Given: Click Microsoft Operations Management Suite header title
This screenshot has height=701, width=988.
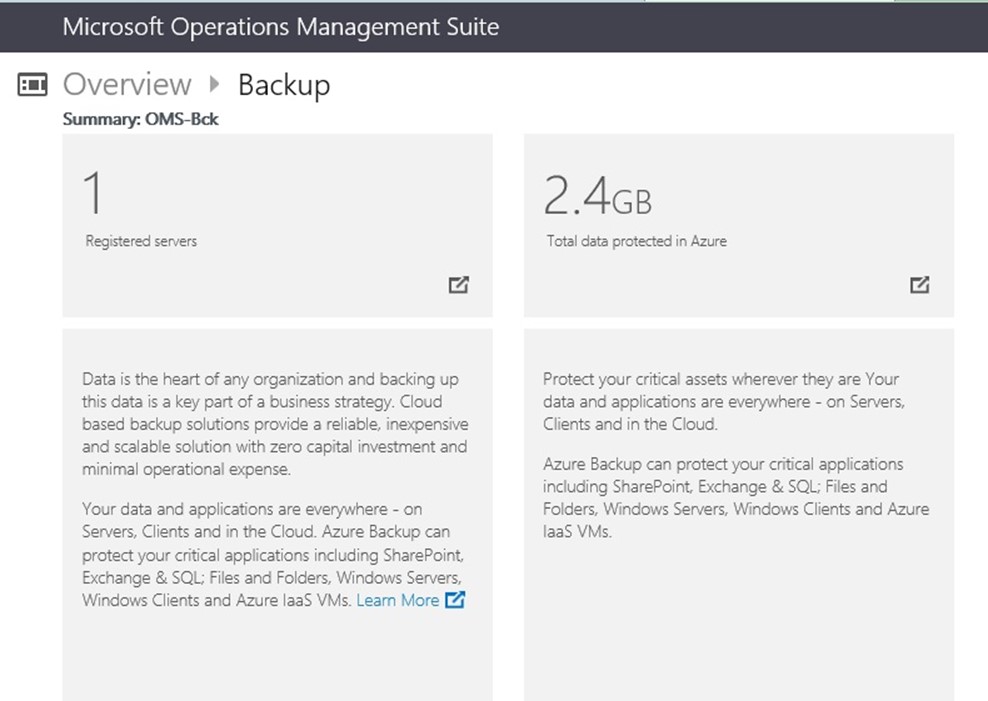Looking at the screenshot, I should (x=281, y=26).
